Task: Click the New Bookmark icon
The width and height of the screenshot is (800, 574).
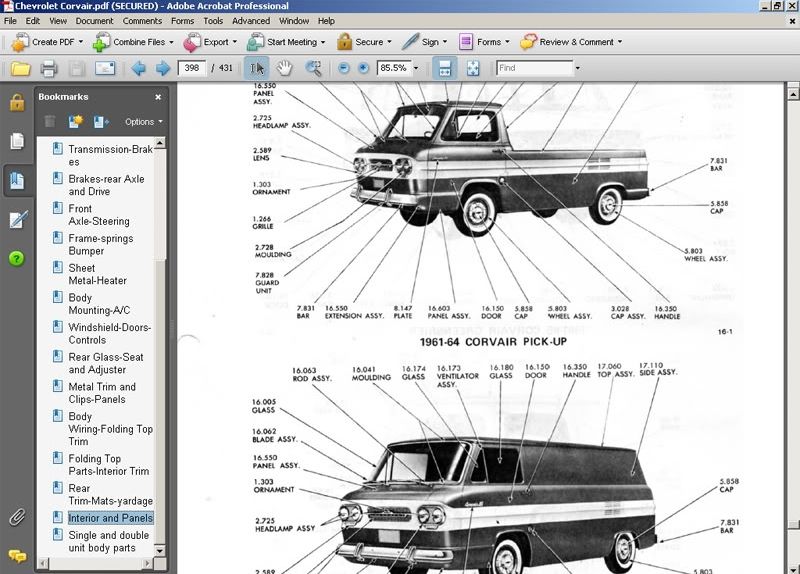Action: click(x=75, y=122)
